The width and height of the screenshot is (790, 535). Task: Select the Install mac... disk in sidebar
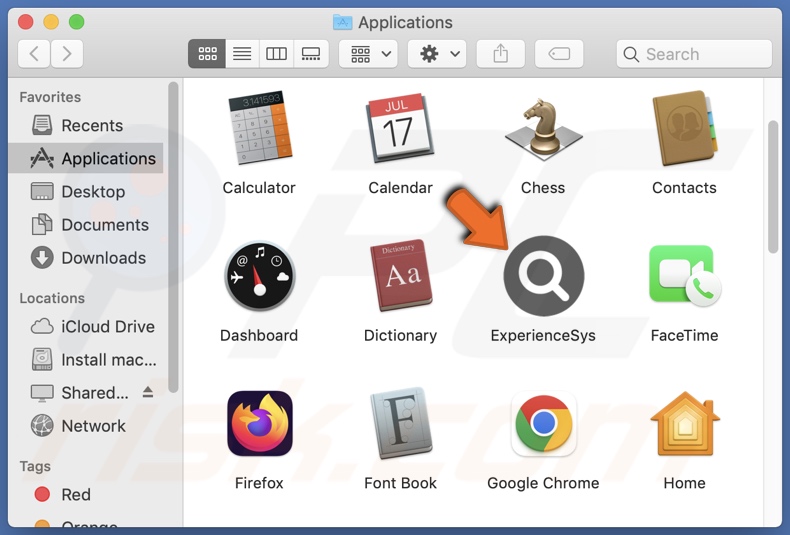click(x=86, y=360)
